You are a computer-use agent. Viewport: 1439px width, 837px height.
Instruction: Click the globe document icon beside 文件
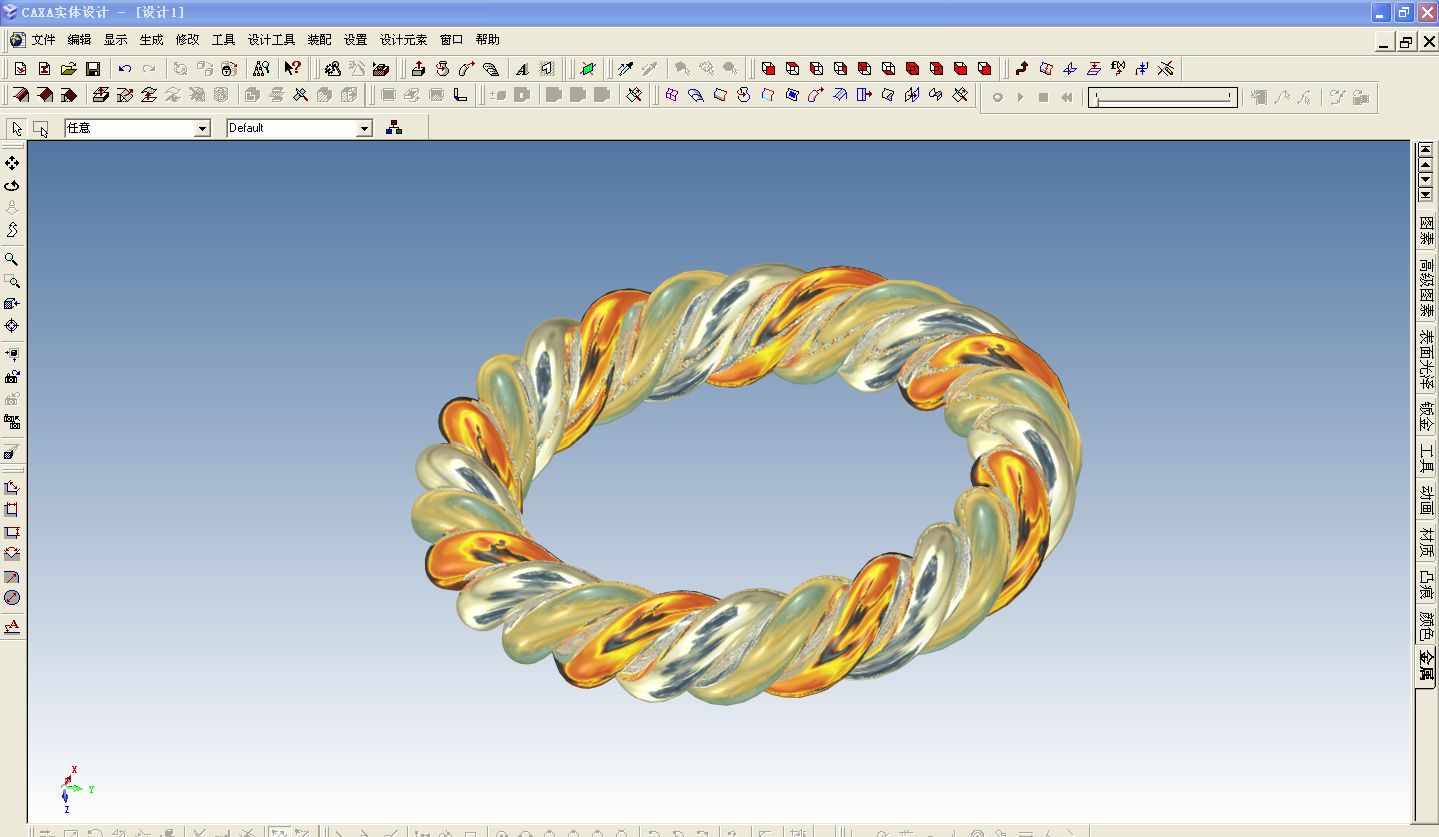(x=17, y=40)
